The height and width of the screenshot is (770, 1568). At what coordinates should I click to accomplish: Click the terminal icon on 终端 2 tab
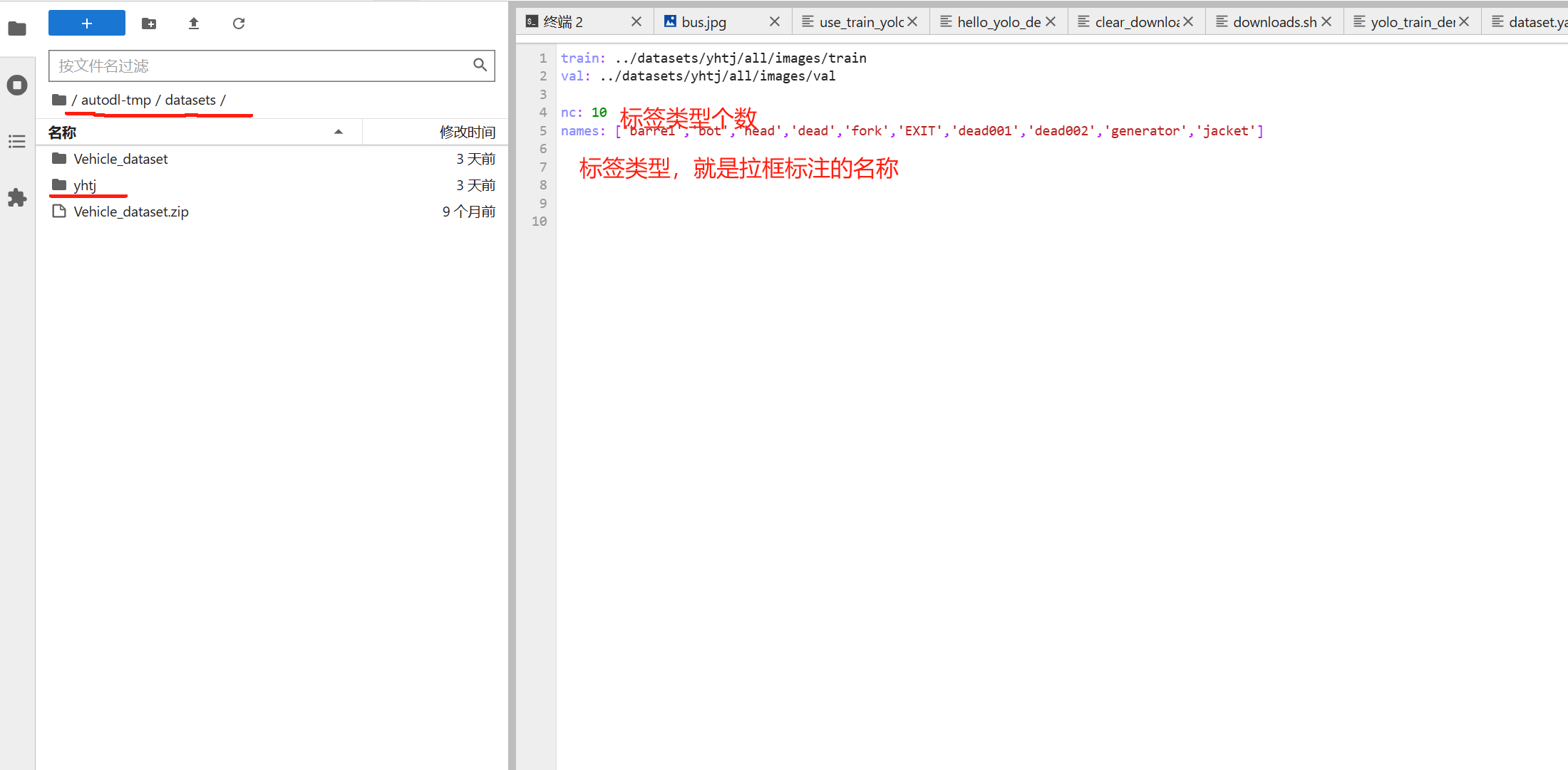click(532, 22)
